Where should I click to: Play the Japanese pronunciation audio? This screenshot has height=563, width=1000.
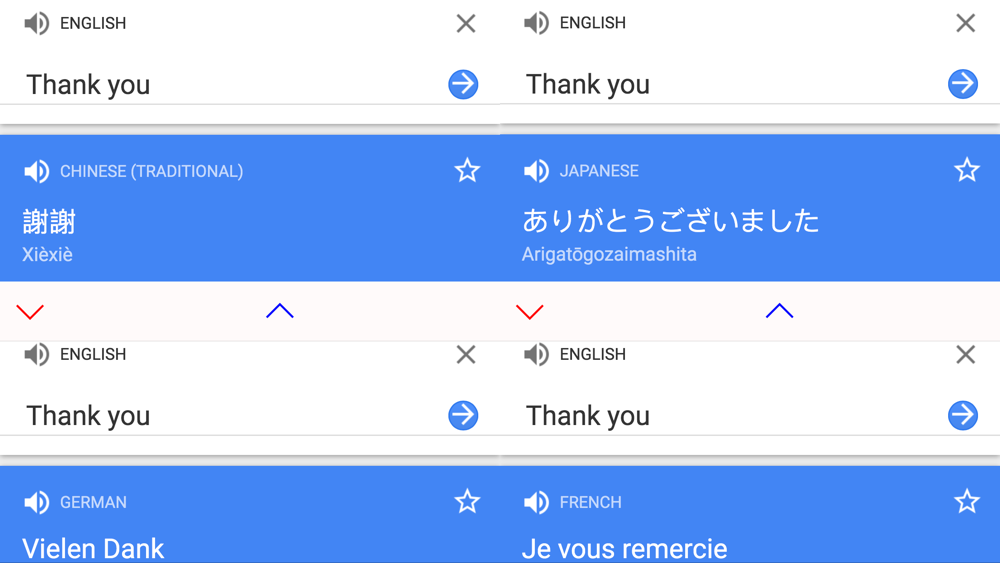[x=536, y=171]
